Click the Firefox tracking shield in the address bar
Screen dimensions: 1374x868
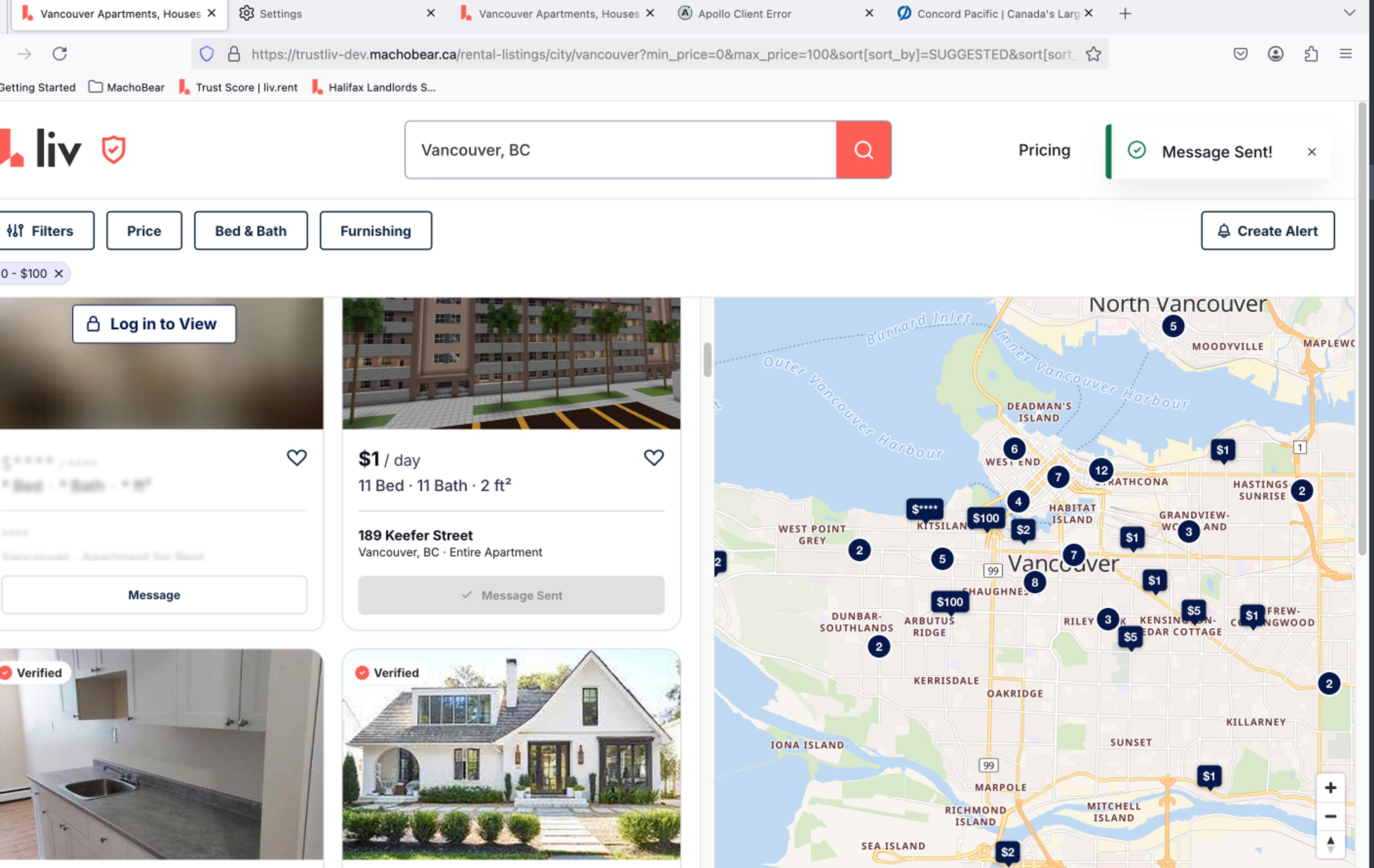click(x=206, y=54)
